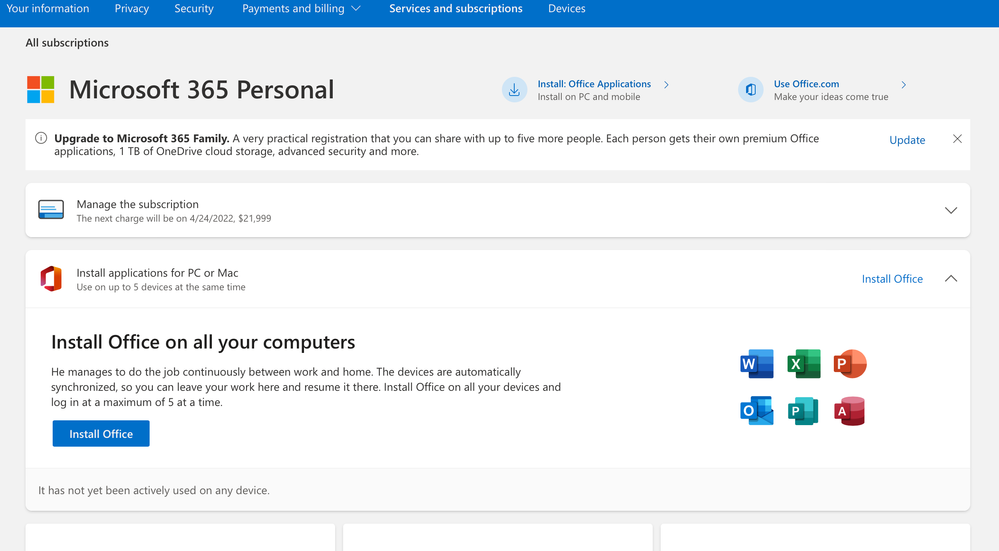Expand the Manage the subscription section
Image resolution: width=999 pixels, height=551 pixels.
tap(951, 210)
